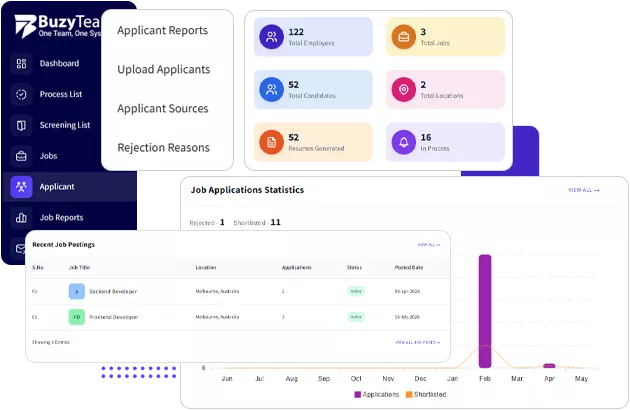630x410 pixels.
Task: Click Active status badge for Backend Developer
Action: 356,291
